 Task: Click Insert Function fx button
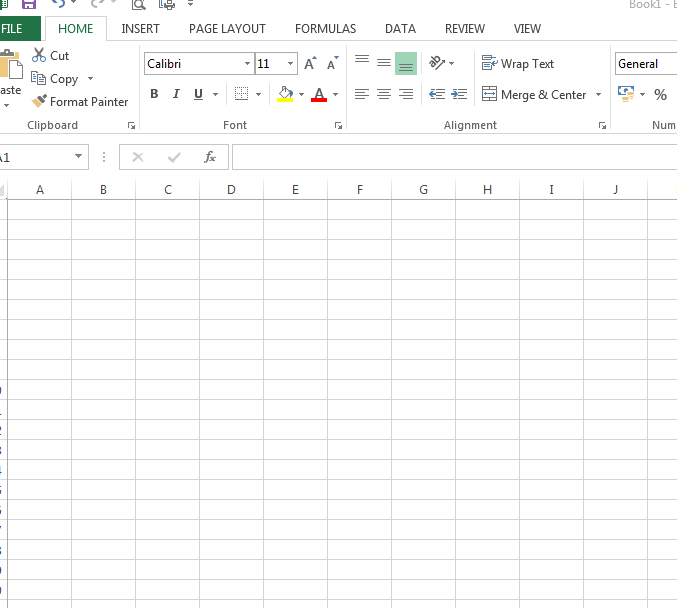pyautogui.click(x=210, y=157)
